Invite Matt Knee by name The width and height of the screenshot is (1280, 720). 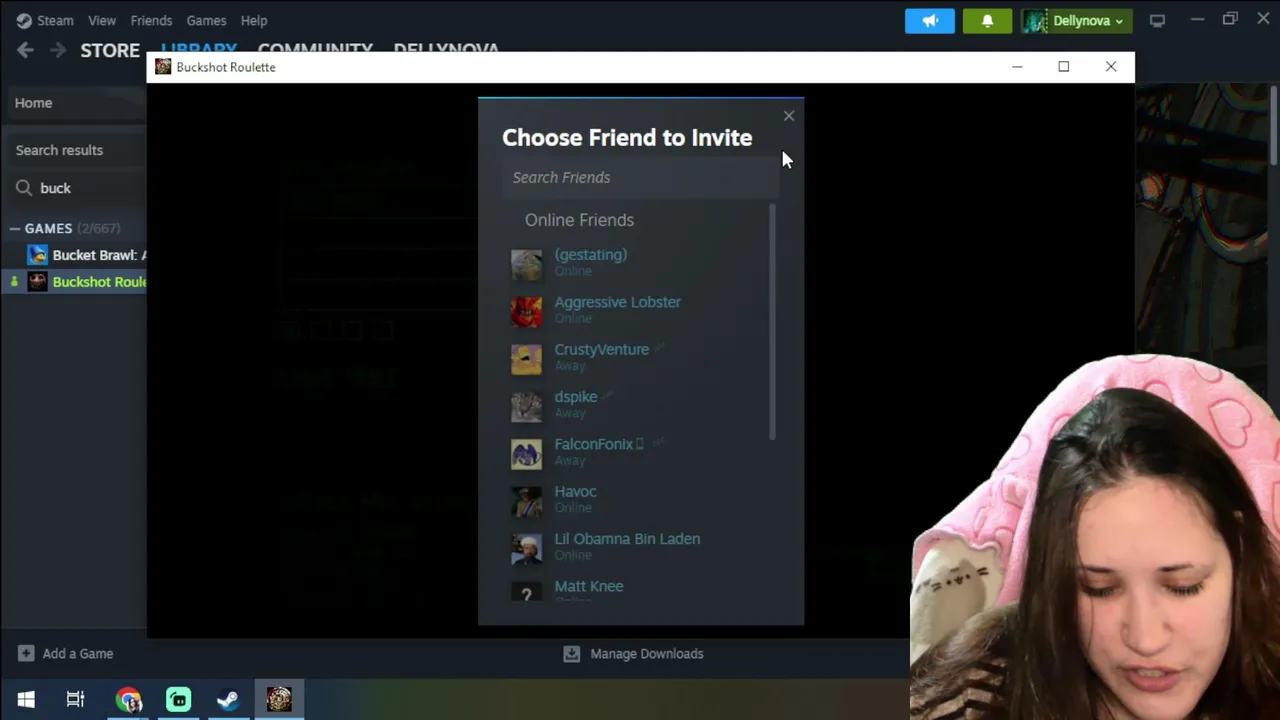click(589, 586)
